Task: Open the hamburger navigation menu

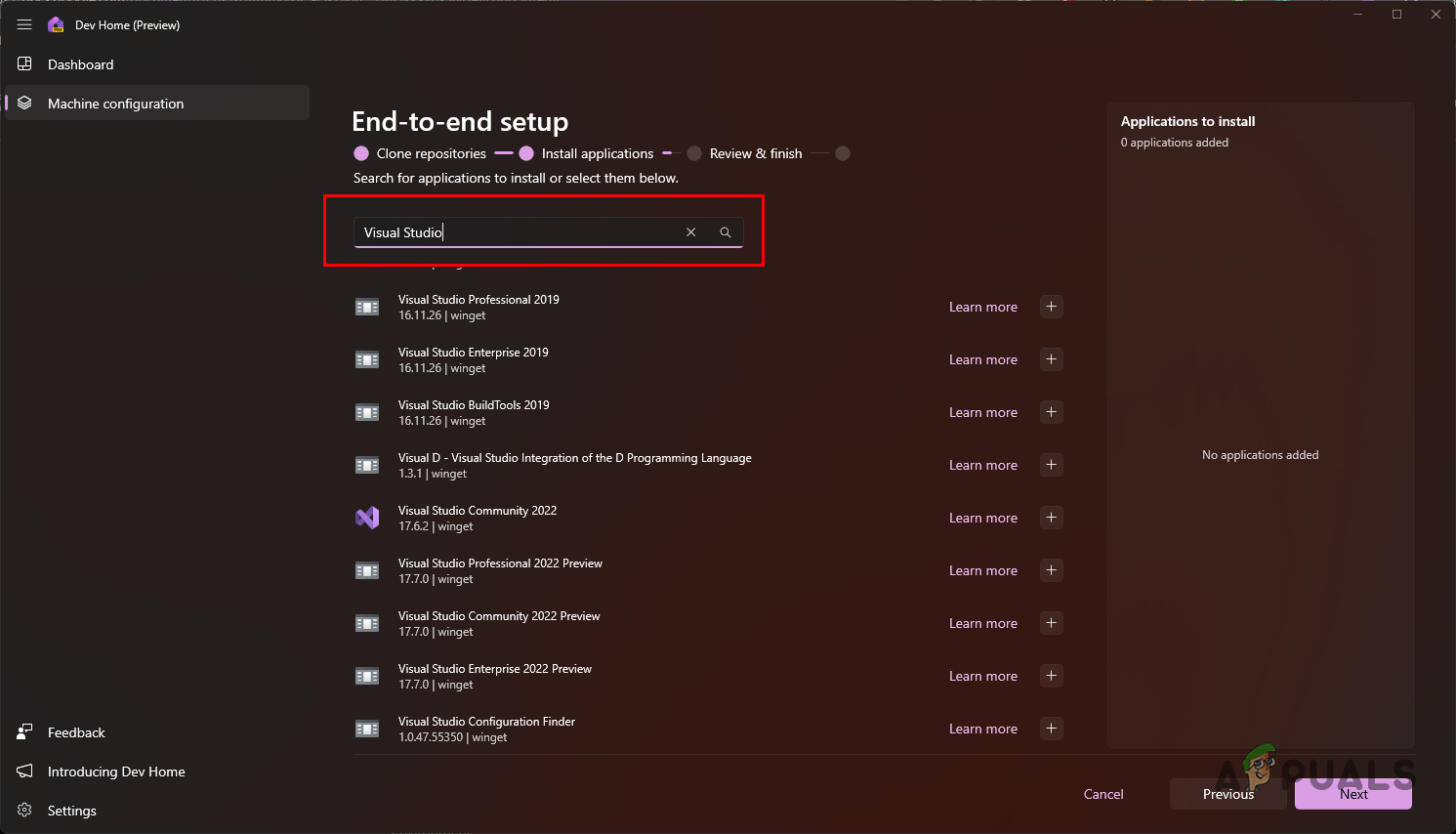Action: click(24, 24)
